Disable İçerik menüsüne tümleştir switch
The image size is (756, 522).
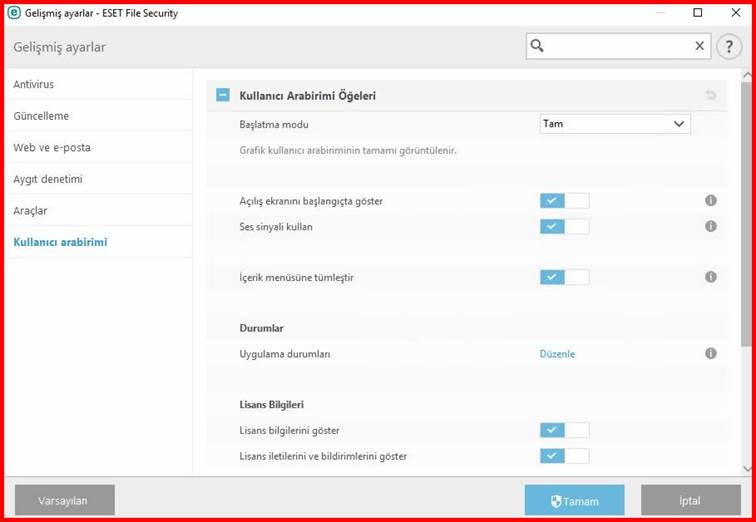tap(565, 277)
